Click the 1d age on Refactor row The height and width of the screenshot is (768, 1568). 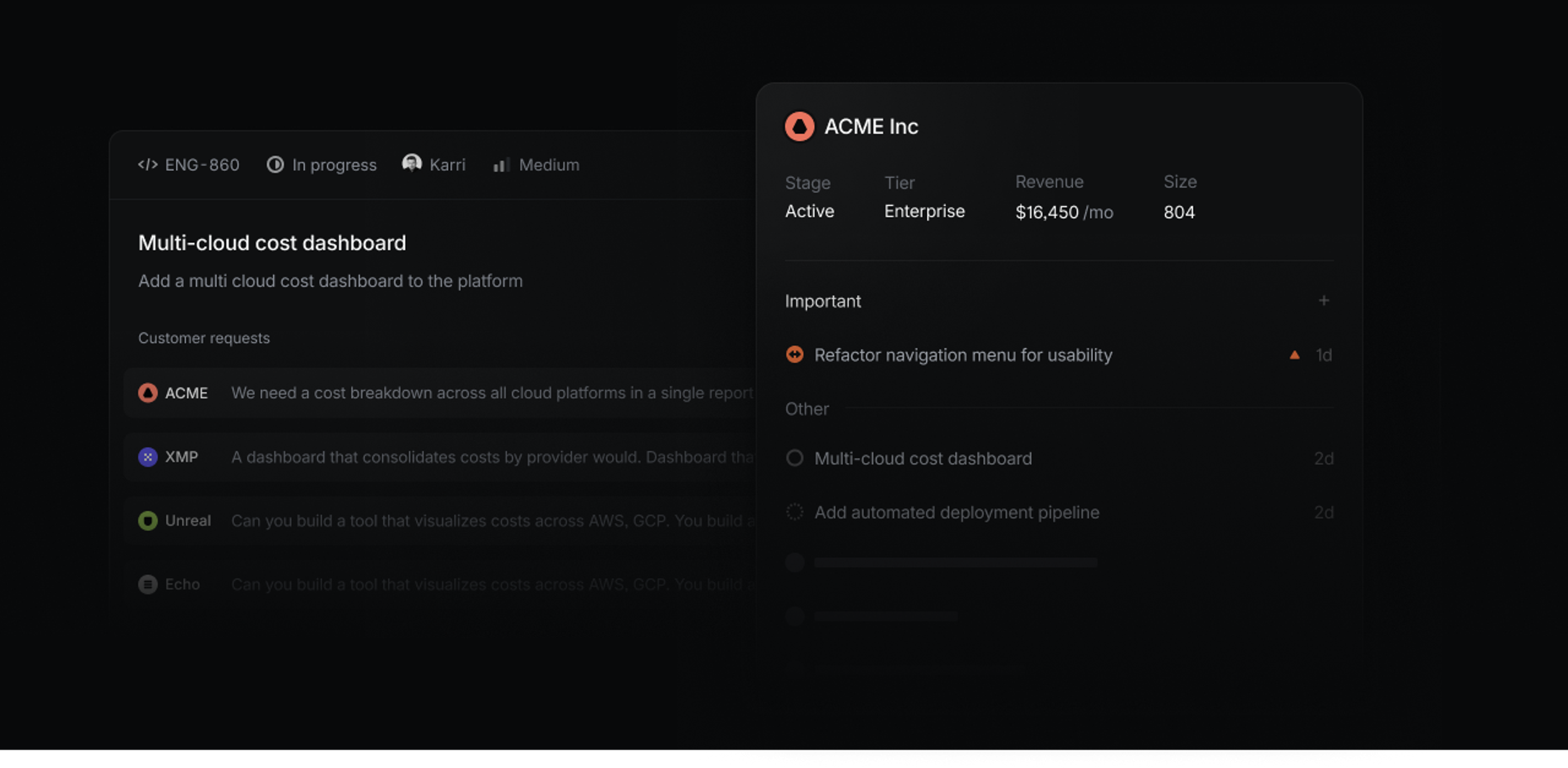tap(1324, 355)
